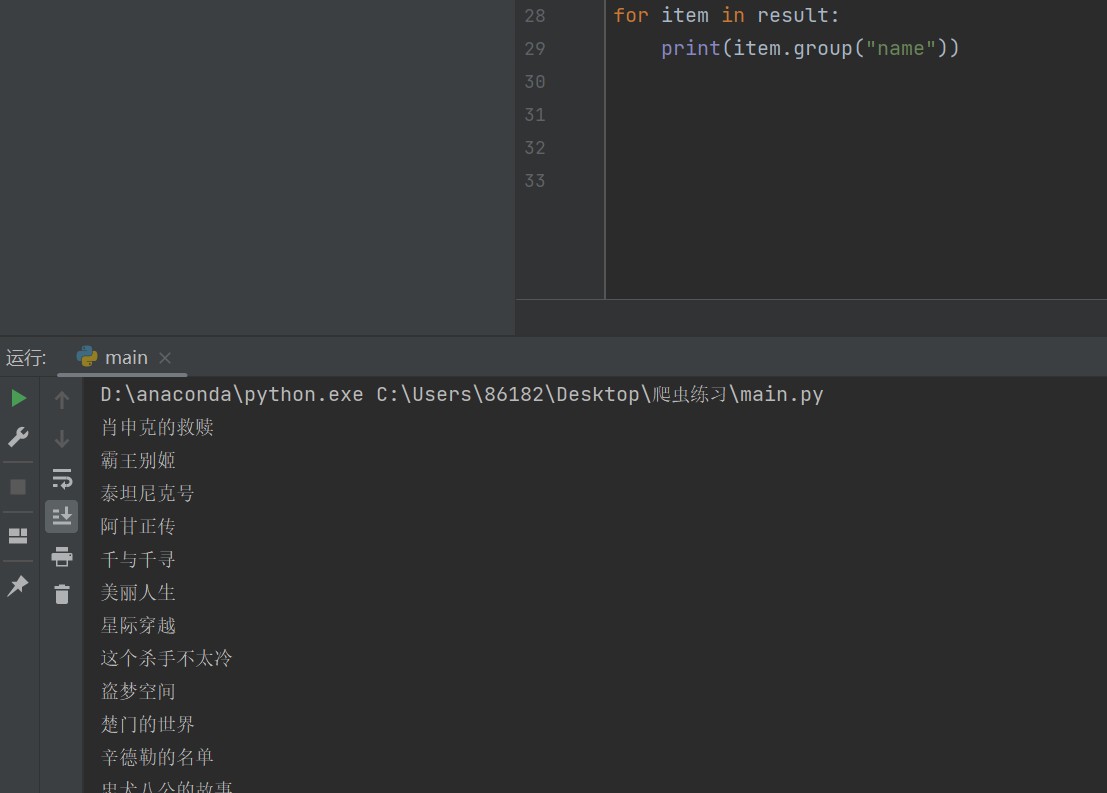
Task: Toggle Scroll to End in console
Action: coord(62,516)
